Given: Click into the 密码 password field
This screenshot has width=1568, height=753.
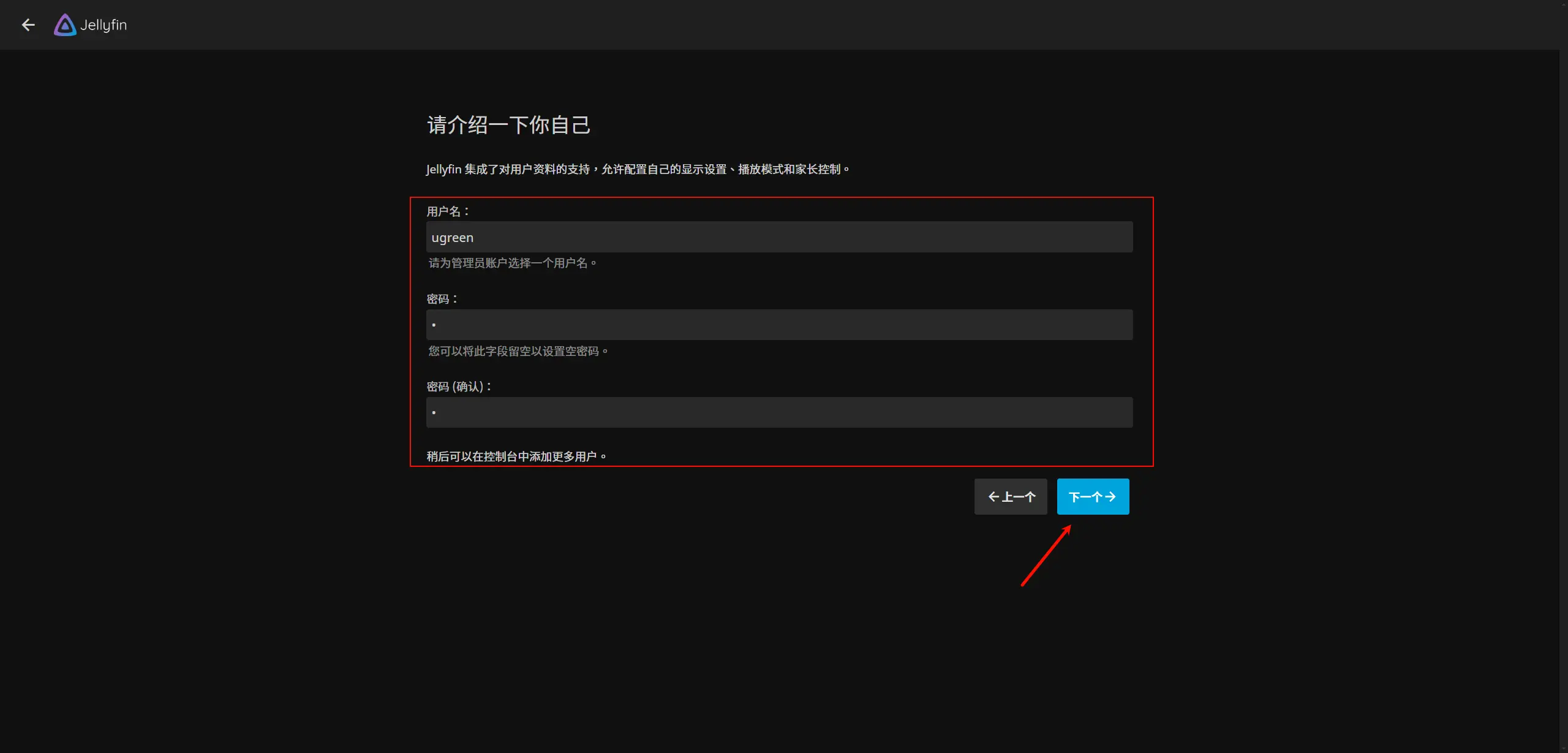Looking at the screenshot, I should [x=779, y=325].
